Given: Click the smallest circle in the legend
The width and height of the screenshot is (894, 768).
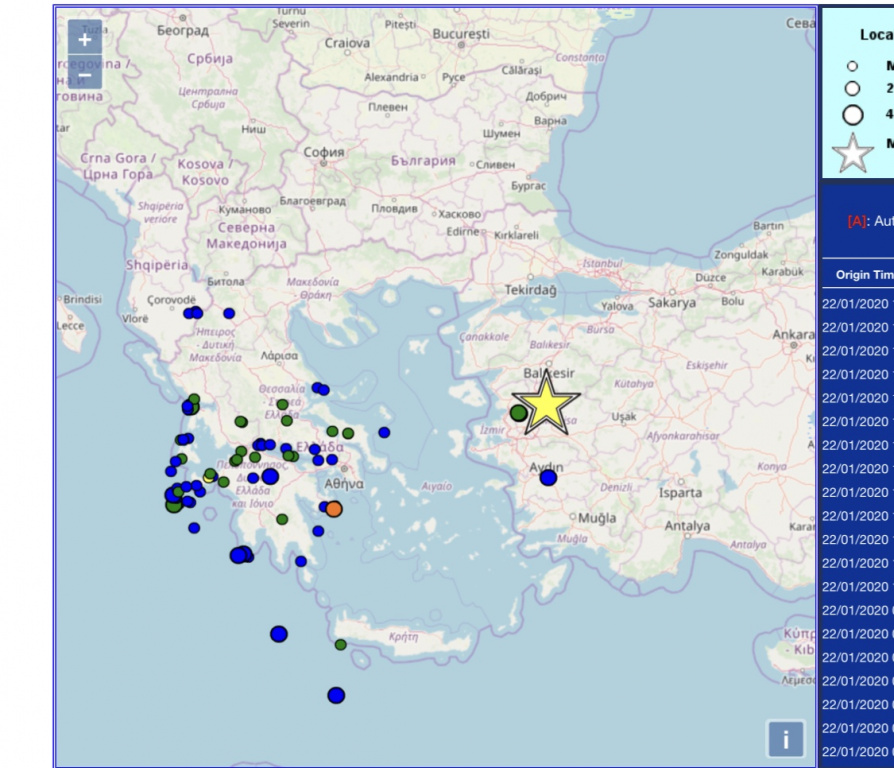Looking at the screenshot, I should tap(852, 66).
